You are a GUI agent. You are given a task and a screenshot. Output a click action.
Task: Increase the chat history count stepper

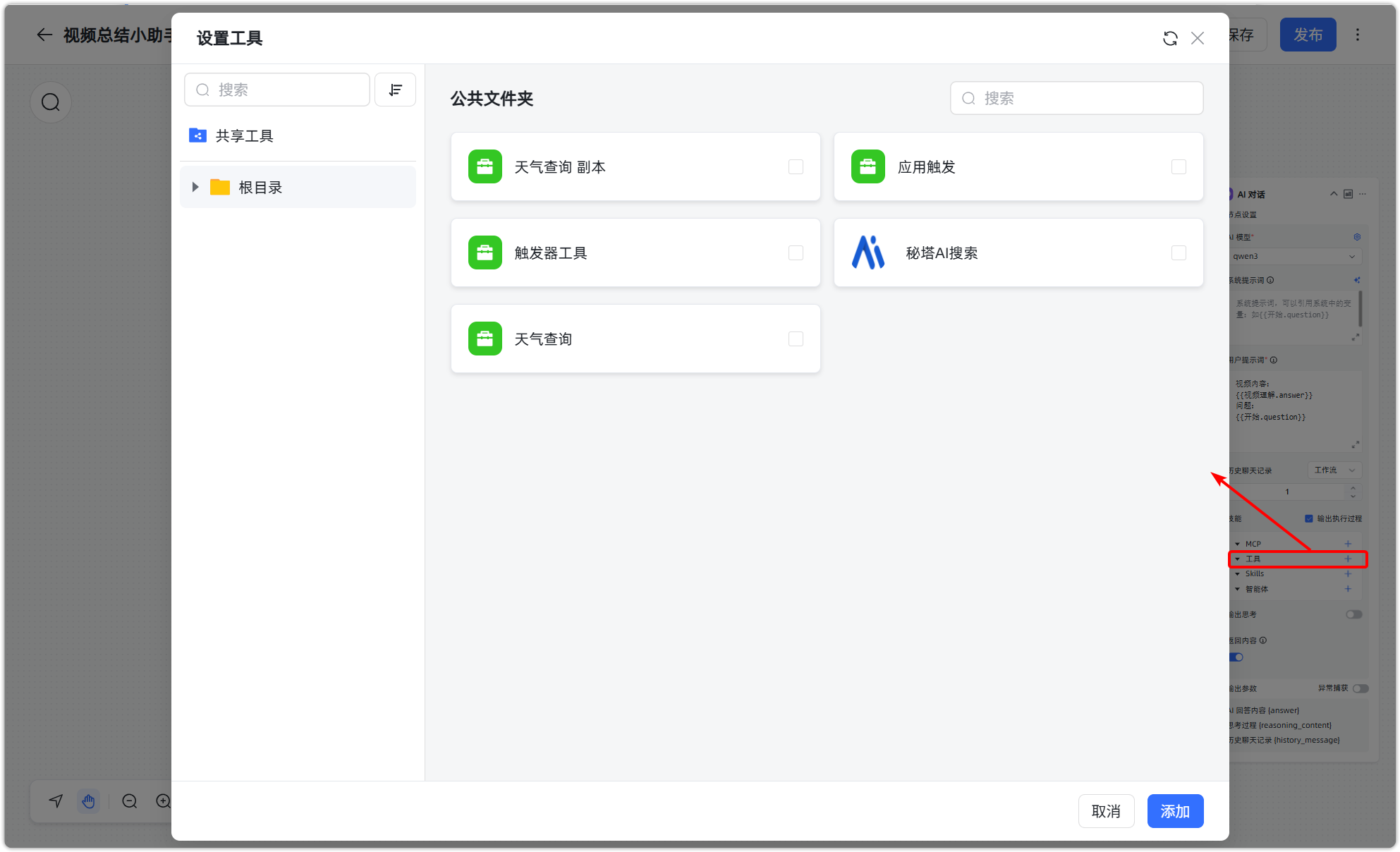[x=1353, y=487]
